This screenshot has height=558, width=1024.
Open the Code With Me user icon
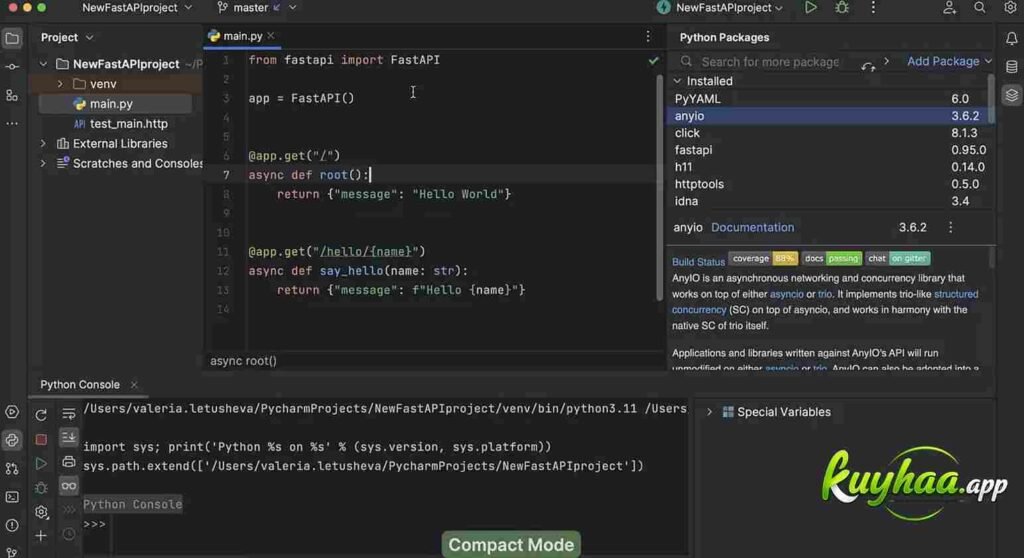[x=949, y=8]
